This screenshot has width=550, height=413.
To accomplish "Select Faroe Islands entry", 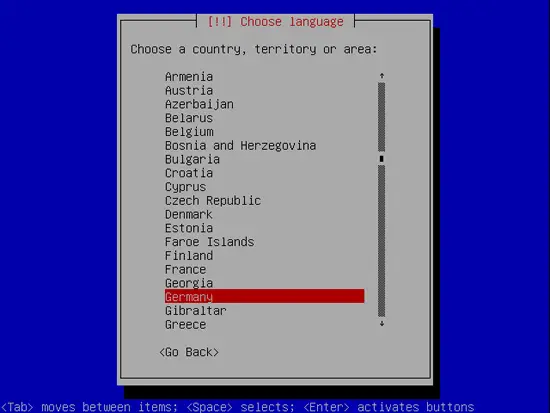I will pos(209,242).
